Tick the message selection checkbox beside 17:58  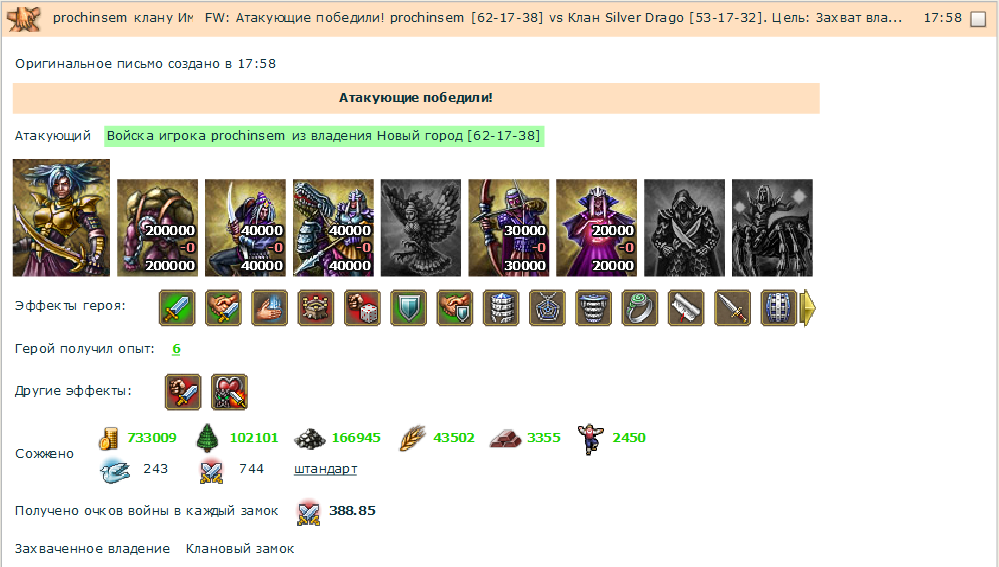coord(978,19)
